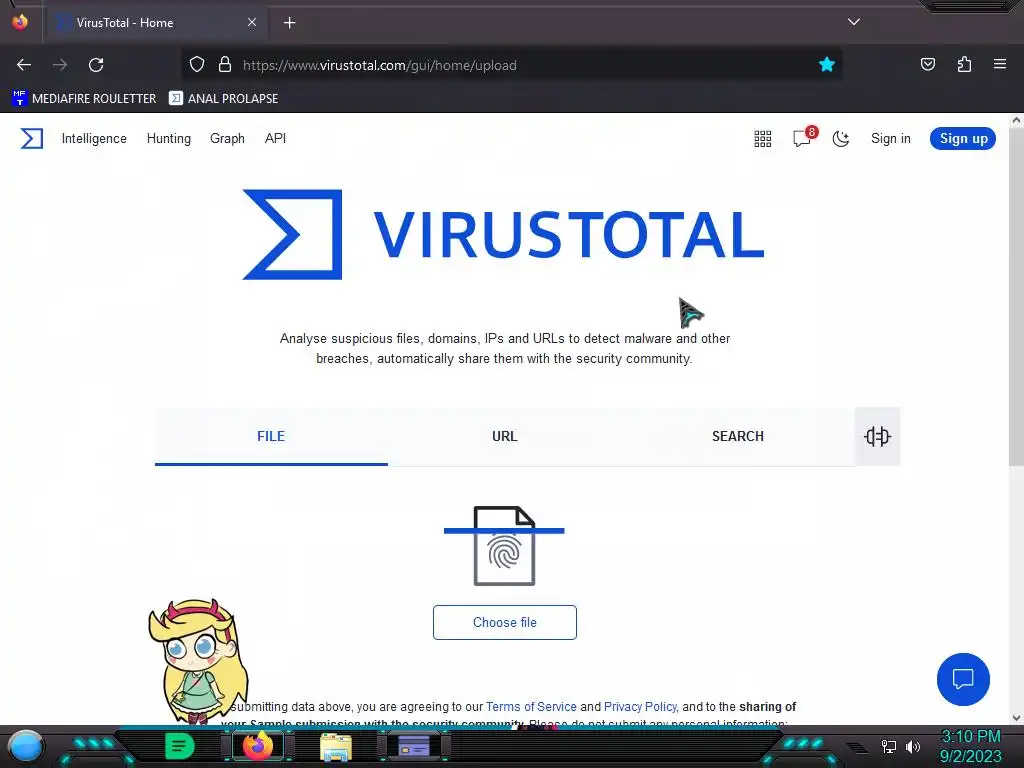The image size is (1024, 768).
Task: Select Firefox in the taskbar
Action: point(258,746)
